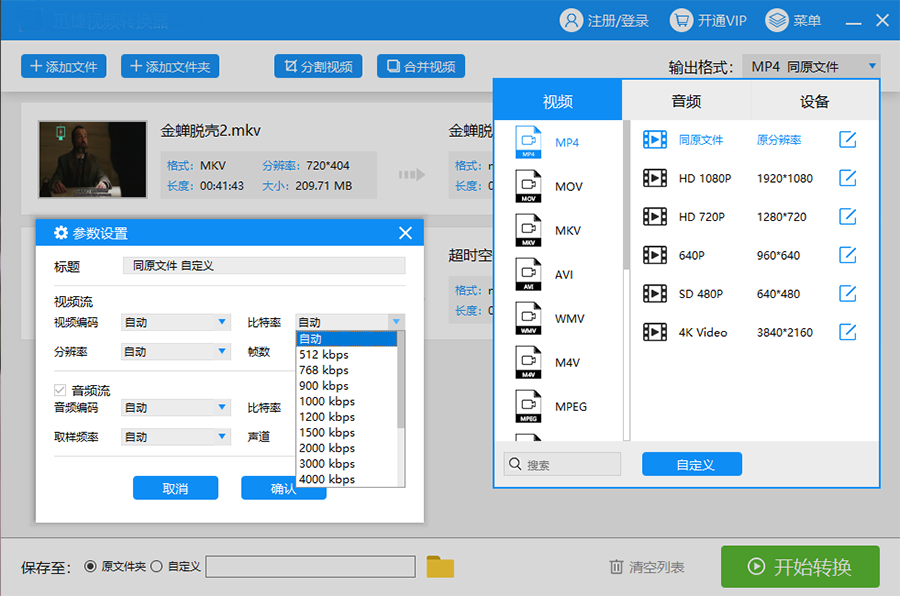The width and height of the screenshot is (900, 596).
Task: Click the search magnifier icon
Action: pyautogui.click(x=515, y=464)
